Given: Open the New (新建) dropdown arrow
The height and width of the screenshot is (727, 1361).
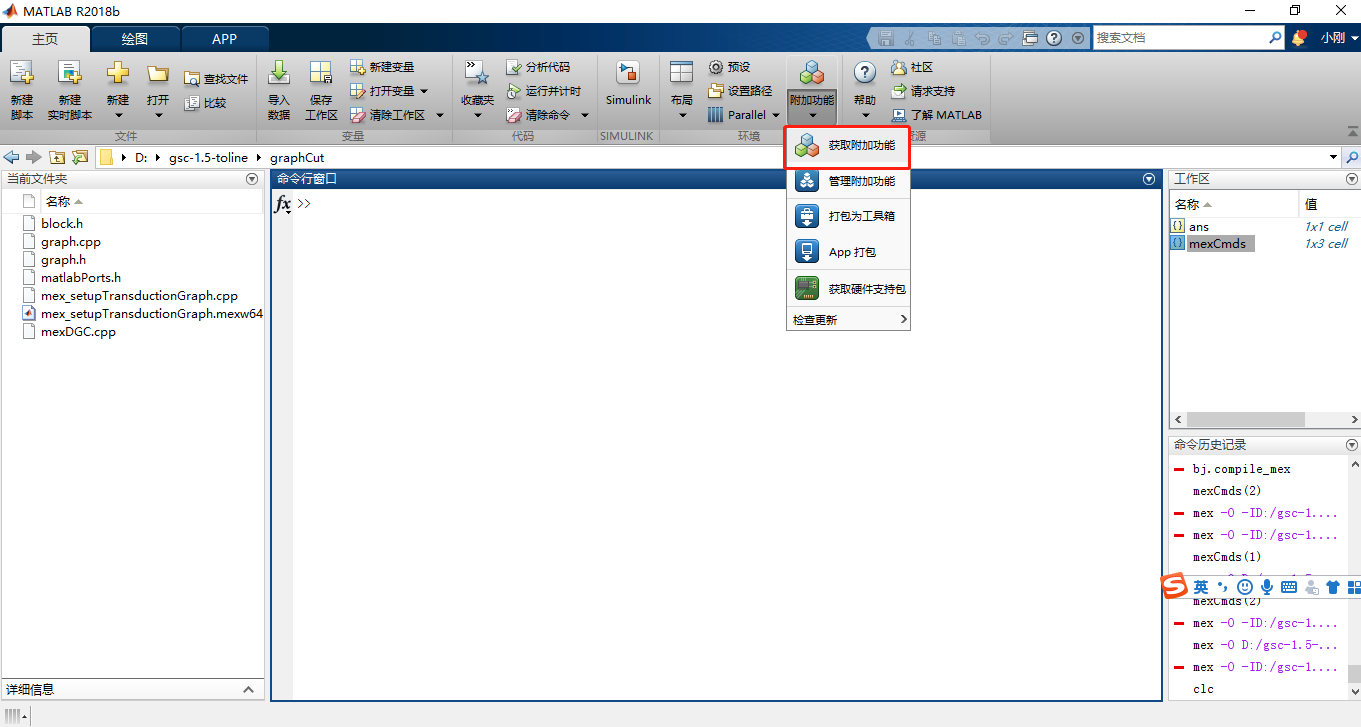Looking at the screenshot, I should [x=118, y=115].
